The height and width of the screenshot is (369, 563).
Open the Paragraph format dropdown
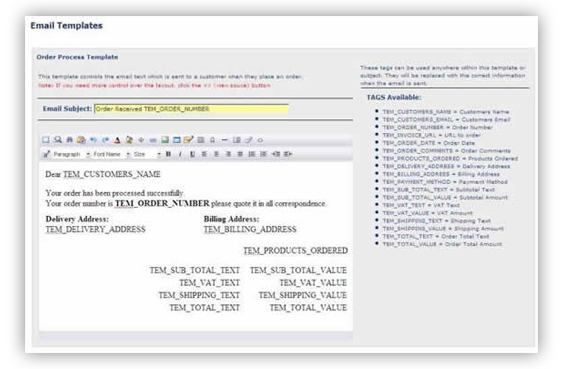(x=71, y=154)
